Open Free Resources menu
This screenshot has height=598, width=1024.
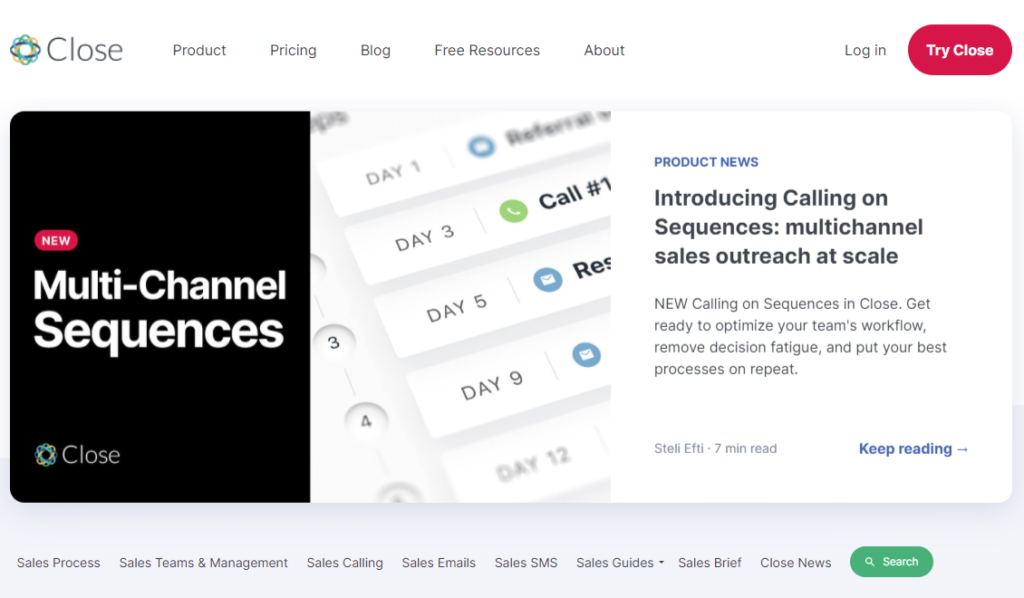pos(487,50)
